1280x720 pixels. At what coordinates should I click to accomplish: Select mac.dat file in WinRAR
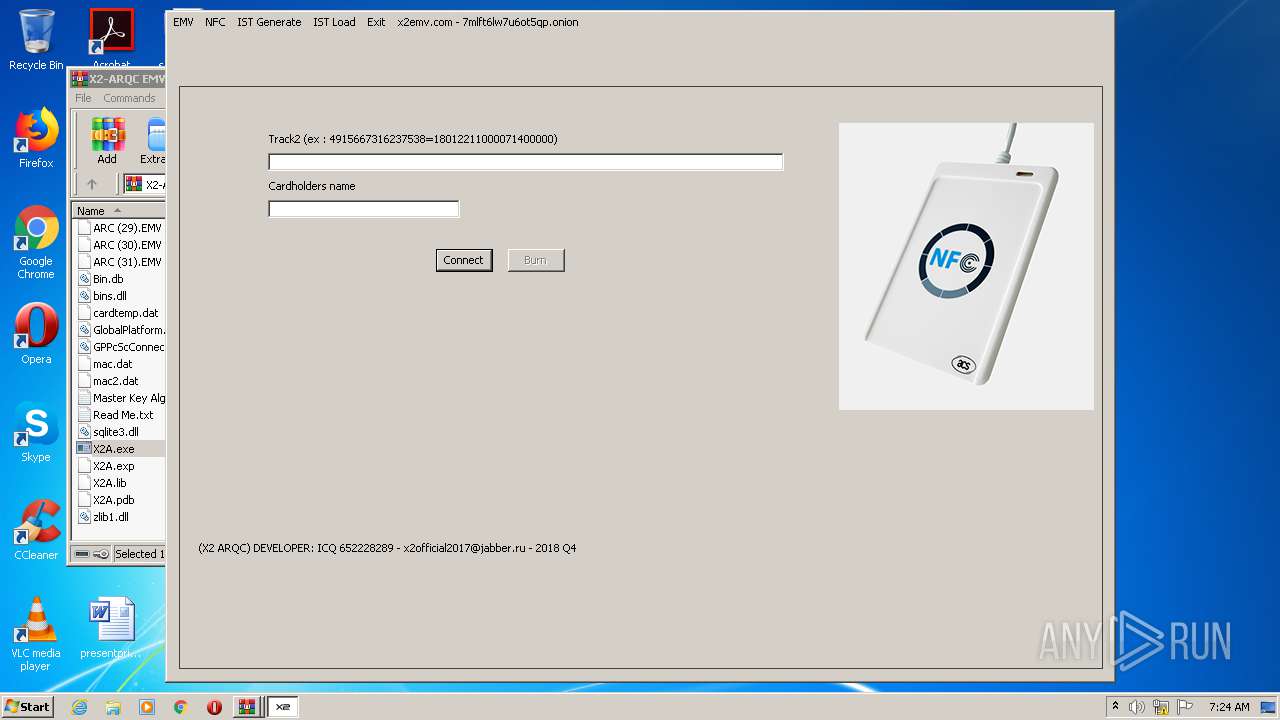tap(105, 364)
